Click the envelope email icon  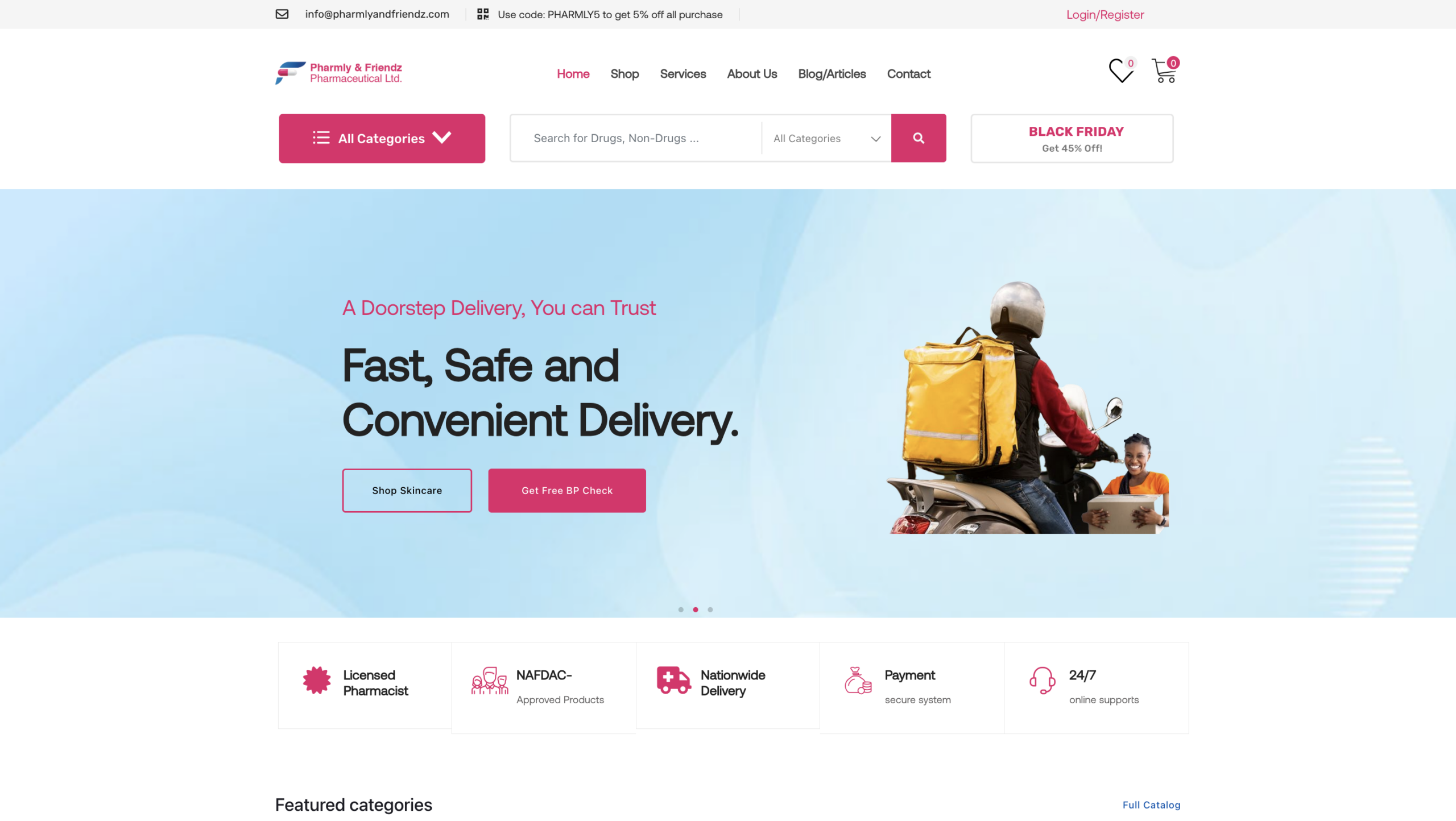point(282,14)
